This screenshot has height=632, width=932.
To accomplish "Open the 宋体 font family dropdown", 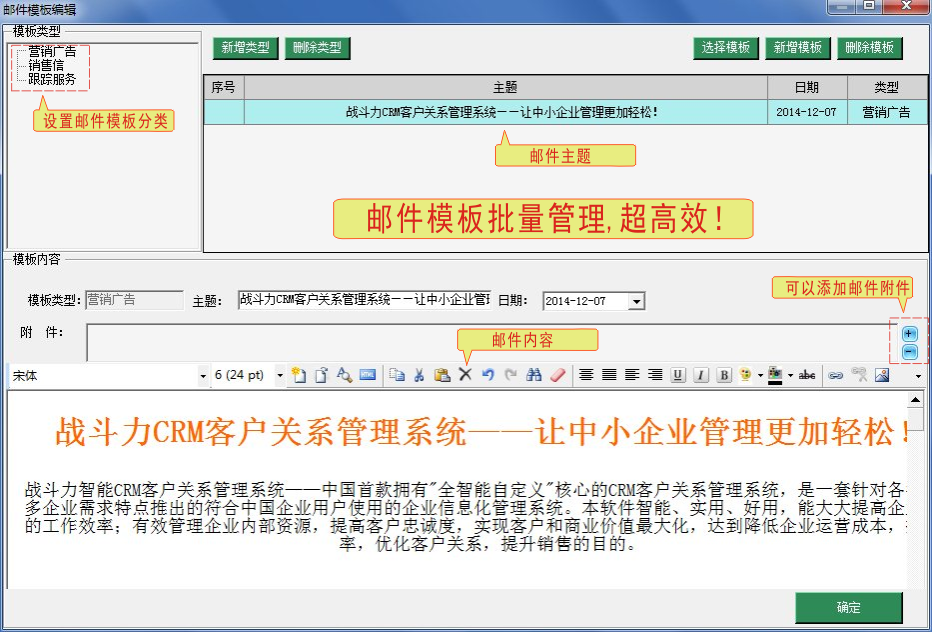I will tap(203, 376).
